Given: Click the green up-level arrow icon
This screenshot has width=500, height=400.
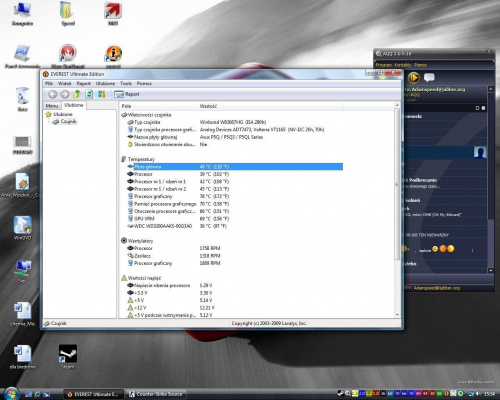Looking at the screenshot, I should (77, 94).
